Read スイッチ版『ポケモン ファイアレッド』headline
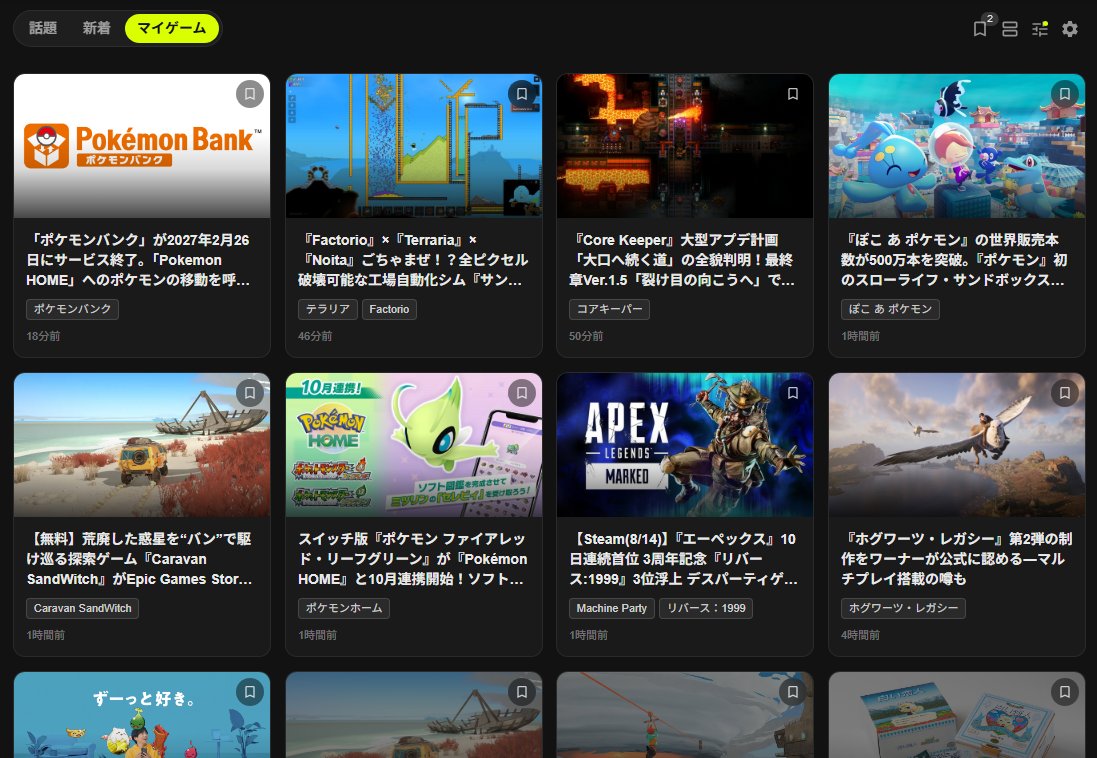 tap(413, 559)
